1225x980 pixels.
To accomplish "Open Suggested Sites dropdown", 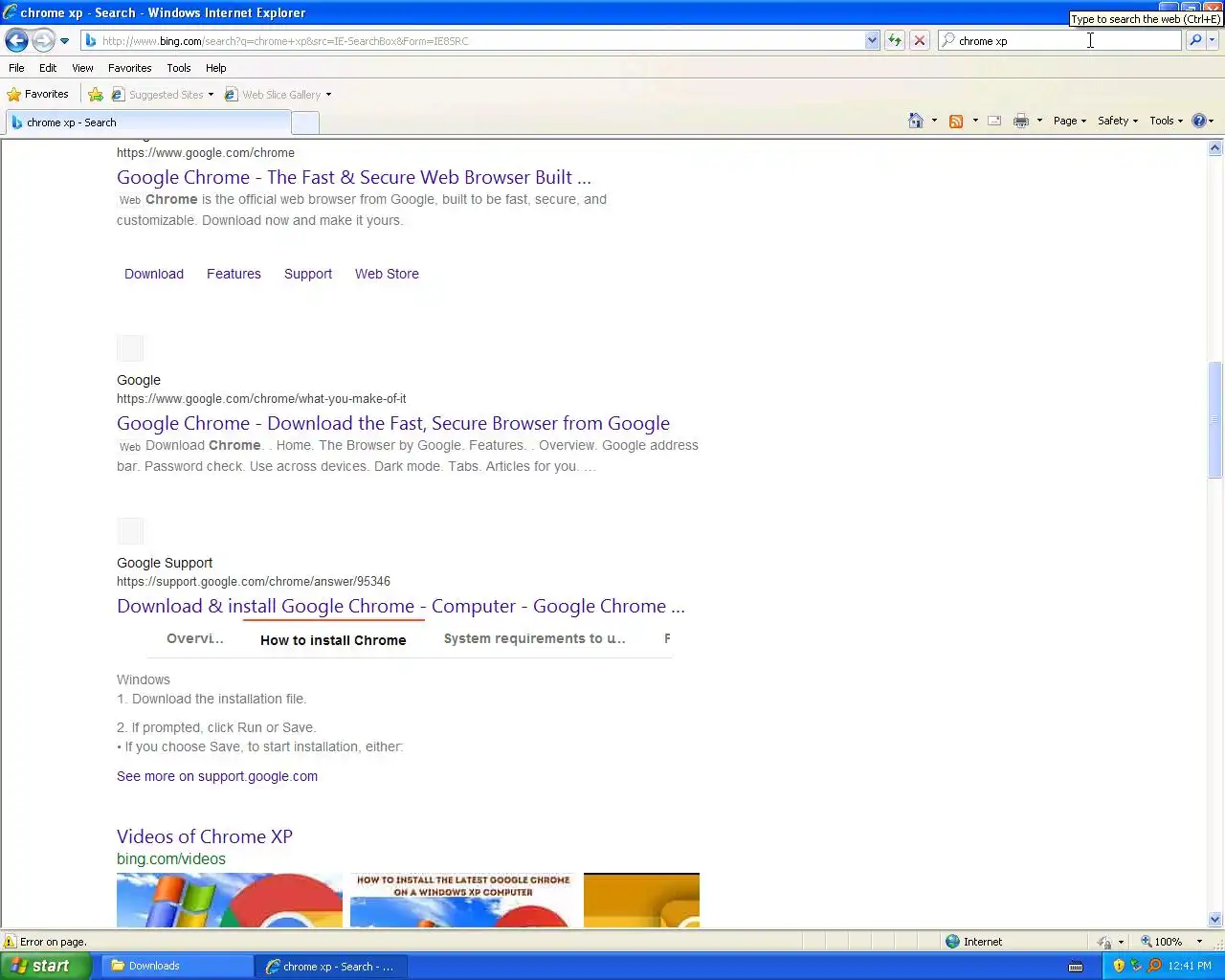I will pos(163,95).
